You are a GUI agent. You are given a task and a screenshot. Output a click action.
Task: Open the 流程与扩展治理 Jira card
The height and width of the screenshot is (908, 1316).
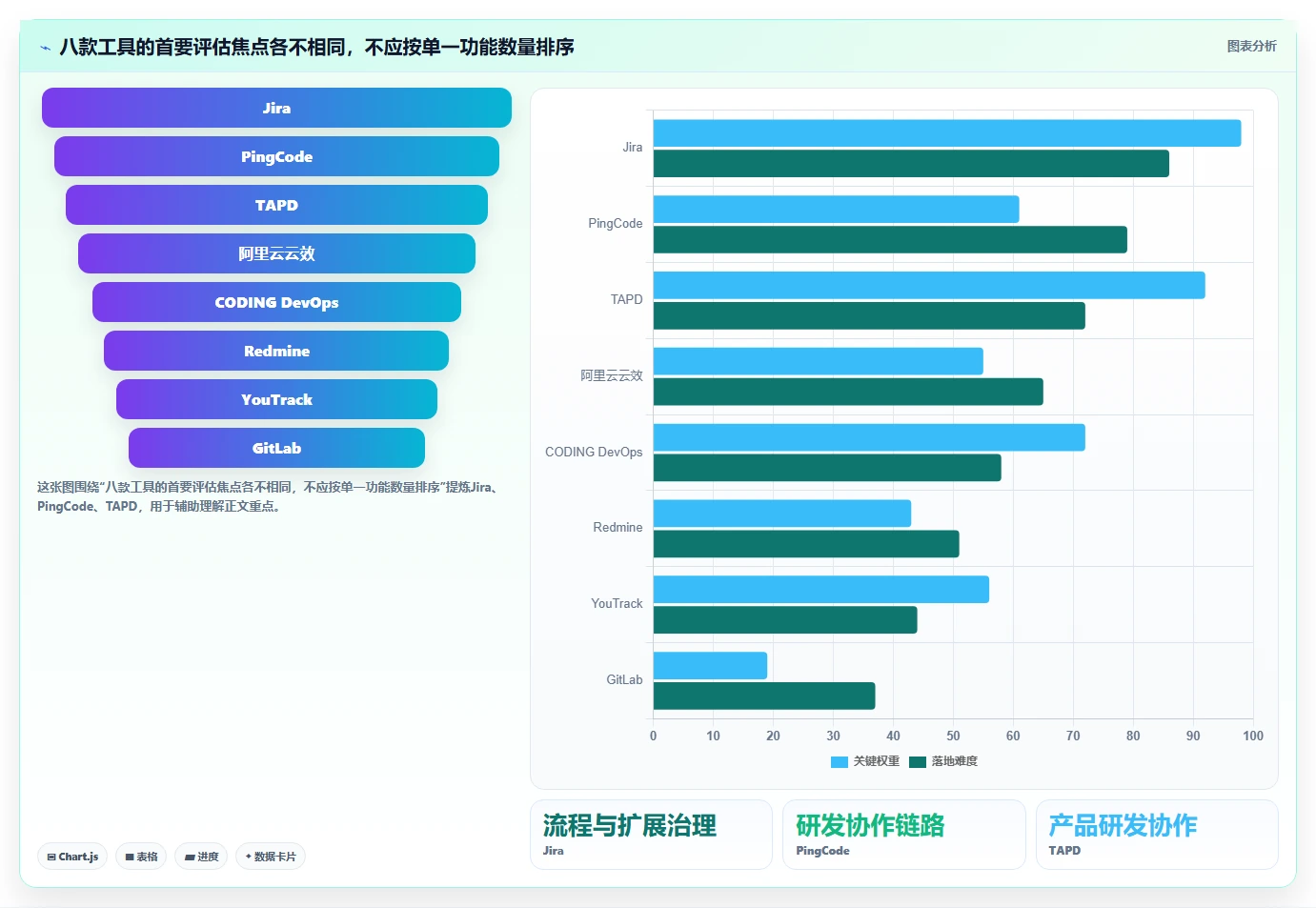tap(651, 835)
